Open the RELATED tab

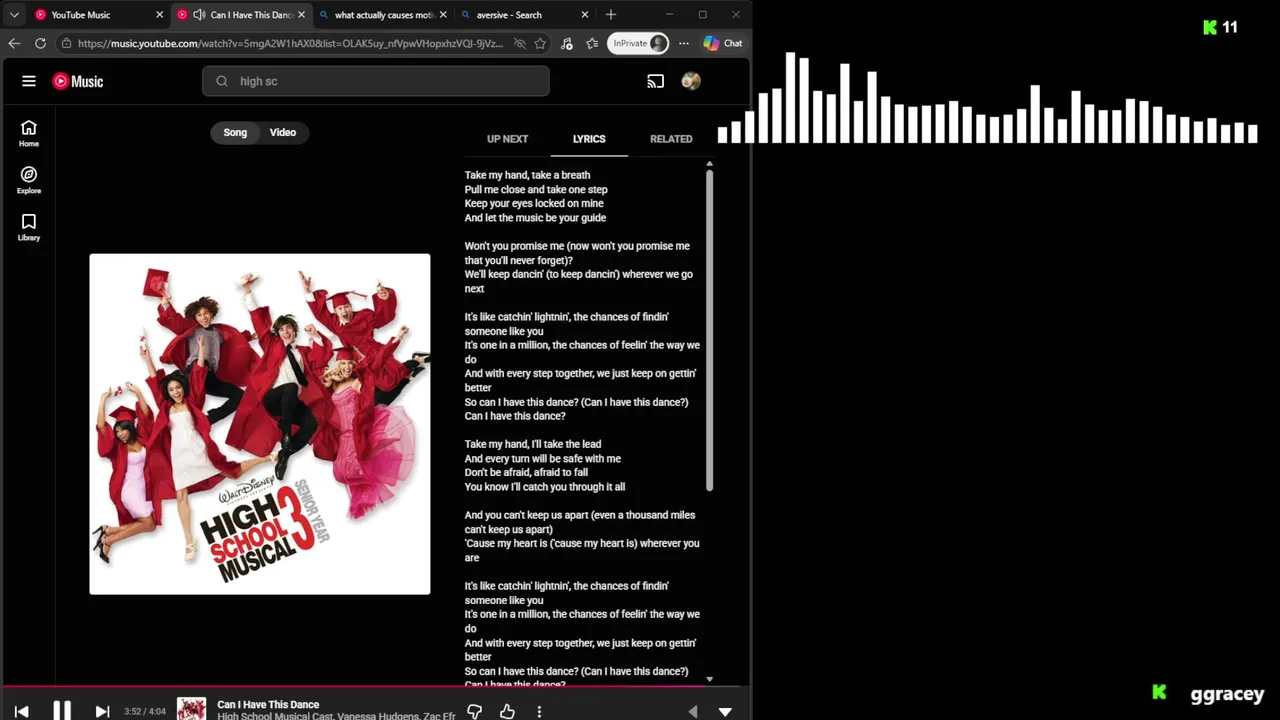[x=671, y=139]
